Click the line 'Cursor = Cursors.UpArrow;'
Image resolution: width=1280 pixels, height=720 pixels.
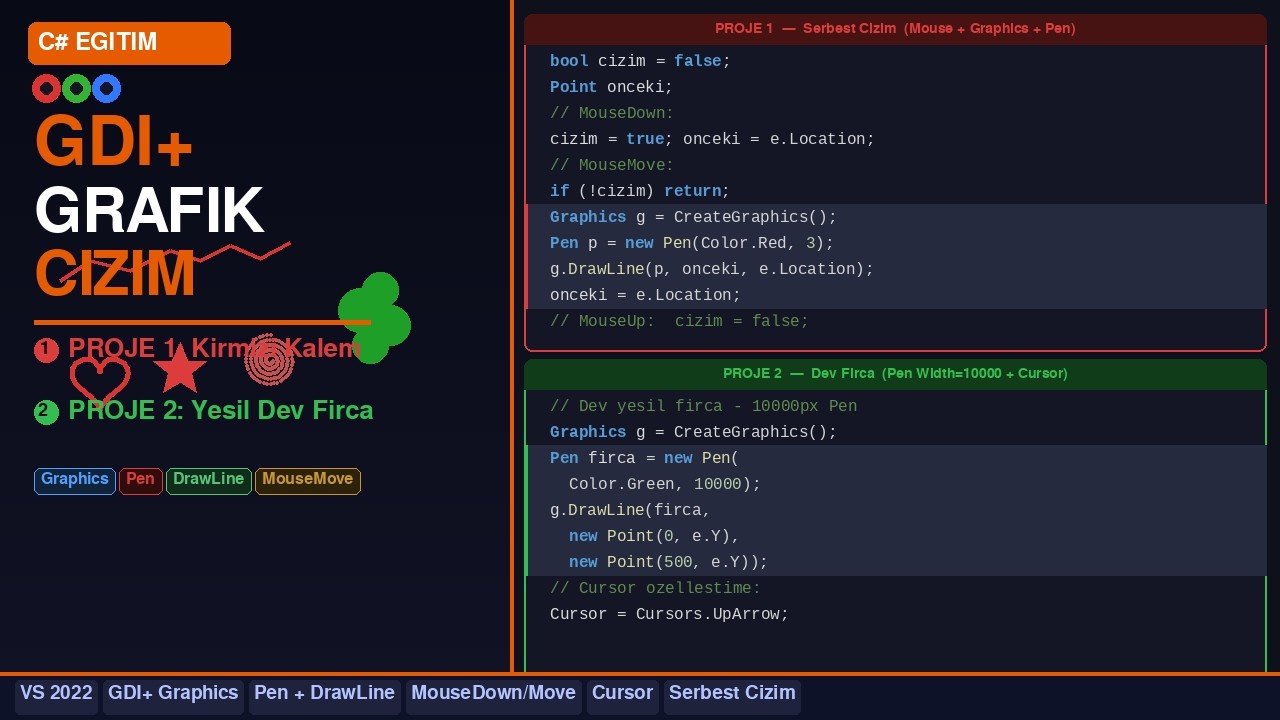tap(669, 614)
